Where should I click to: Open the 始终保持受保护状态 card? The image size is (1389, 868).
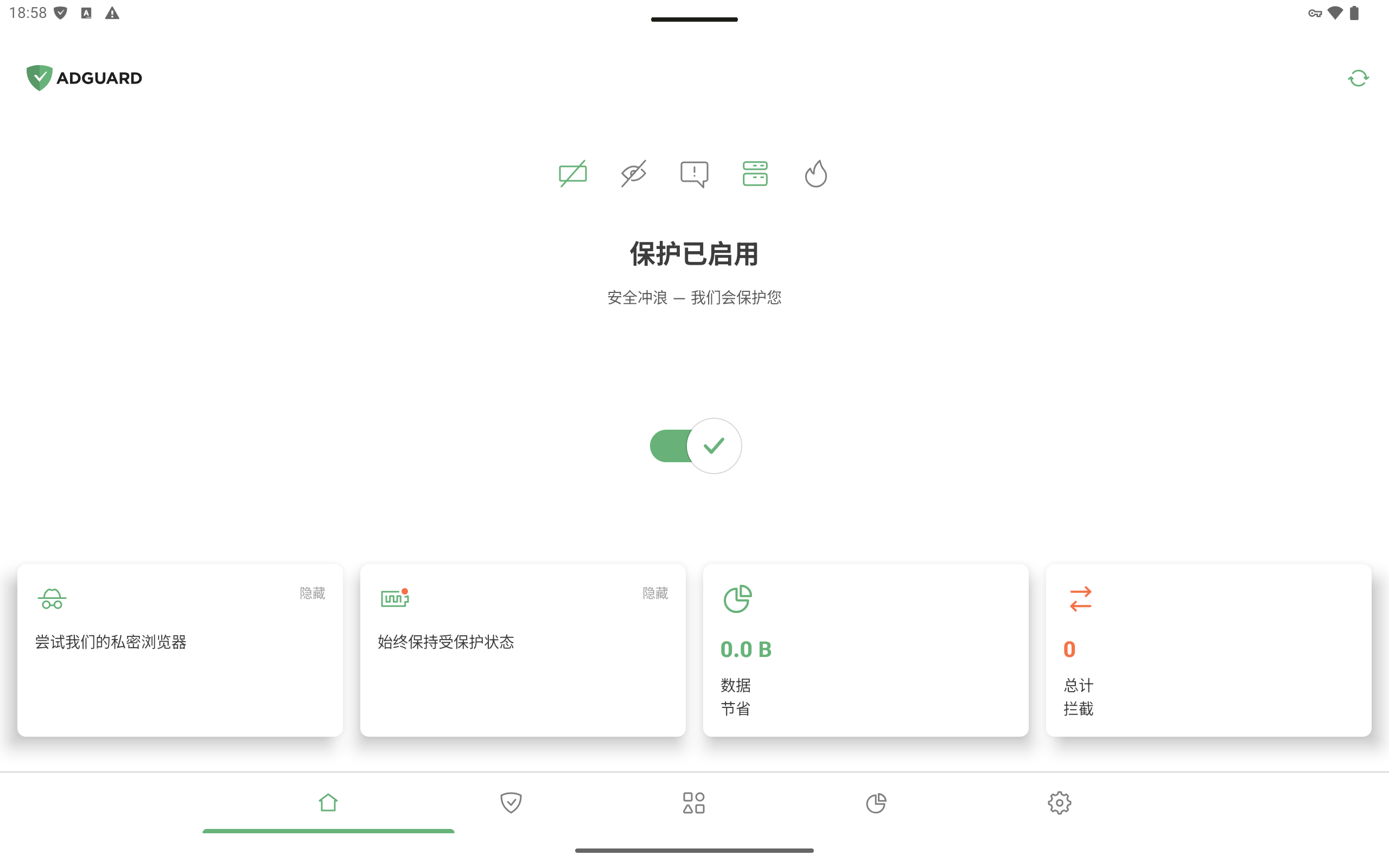(x=523, y=650)
